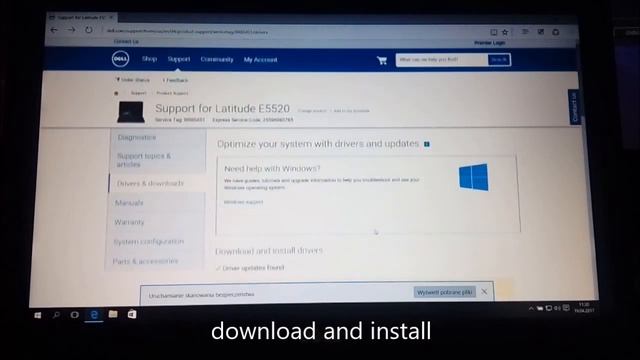Click the taskbar search icon
This screenshot has width=640, height=360.
coord(56,315)
